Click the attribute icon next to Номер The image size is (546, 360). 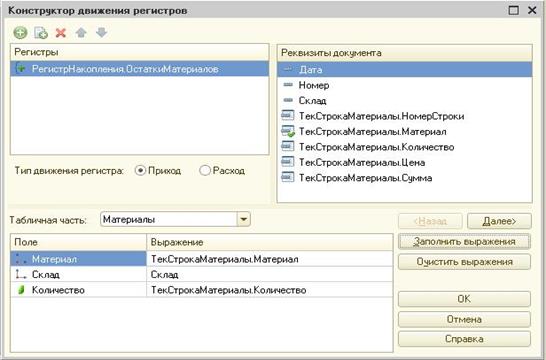[288, 85]
